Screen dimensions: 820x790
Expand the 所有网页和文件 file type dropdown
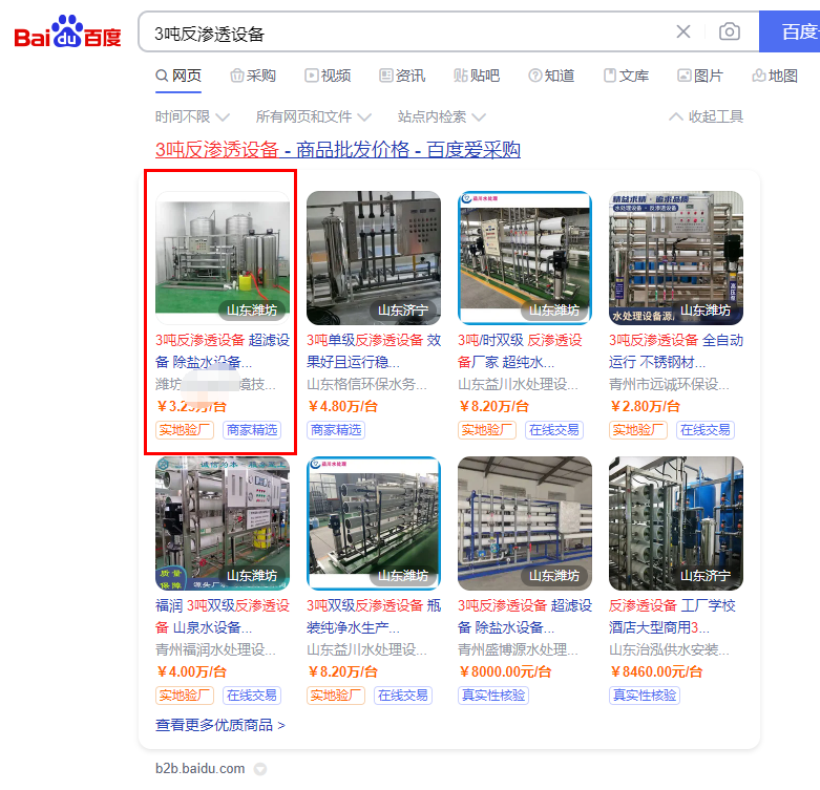(313, 117)
